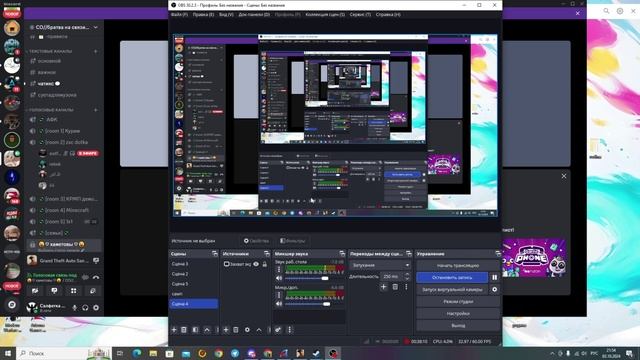Open scene filters icon in Сцены toolbar
The height and width of the screenshot is (360, 640).
pos(196,329)
